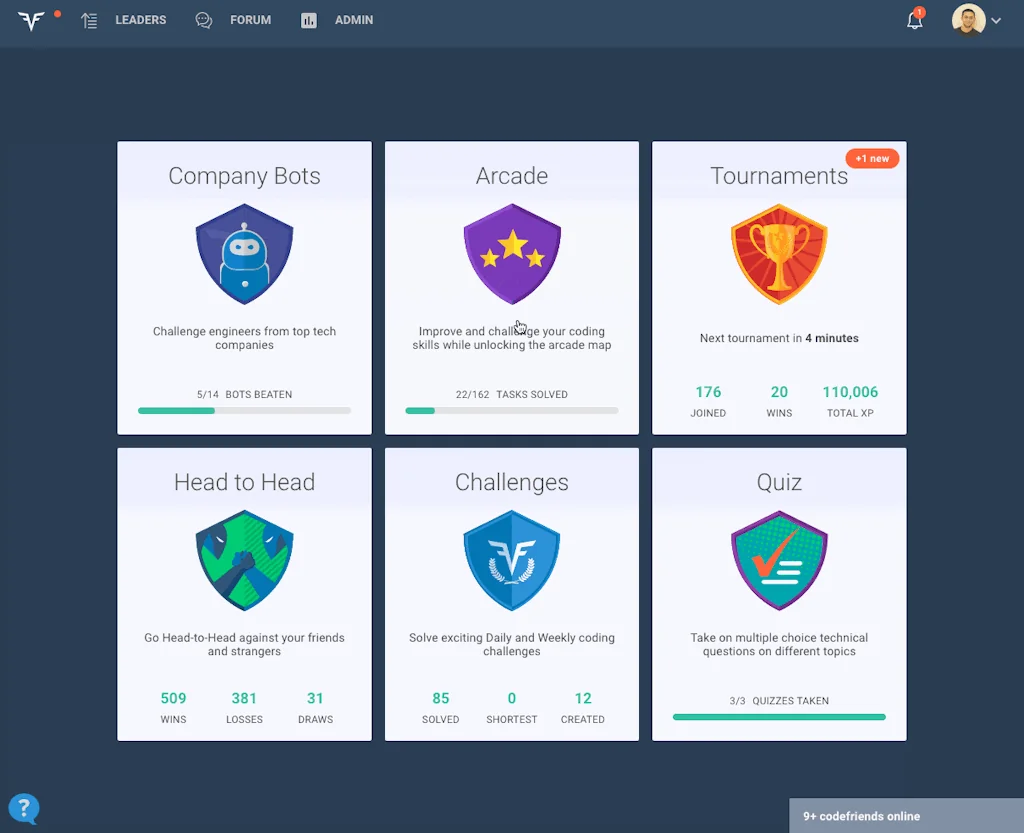
Task: Open the Tournaments card title
Action: 779,176
